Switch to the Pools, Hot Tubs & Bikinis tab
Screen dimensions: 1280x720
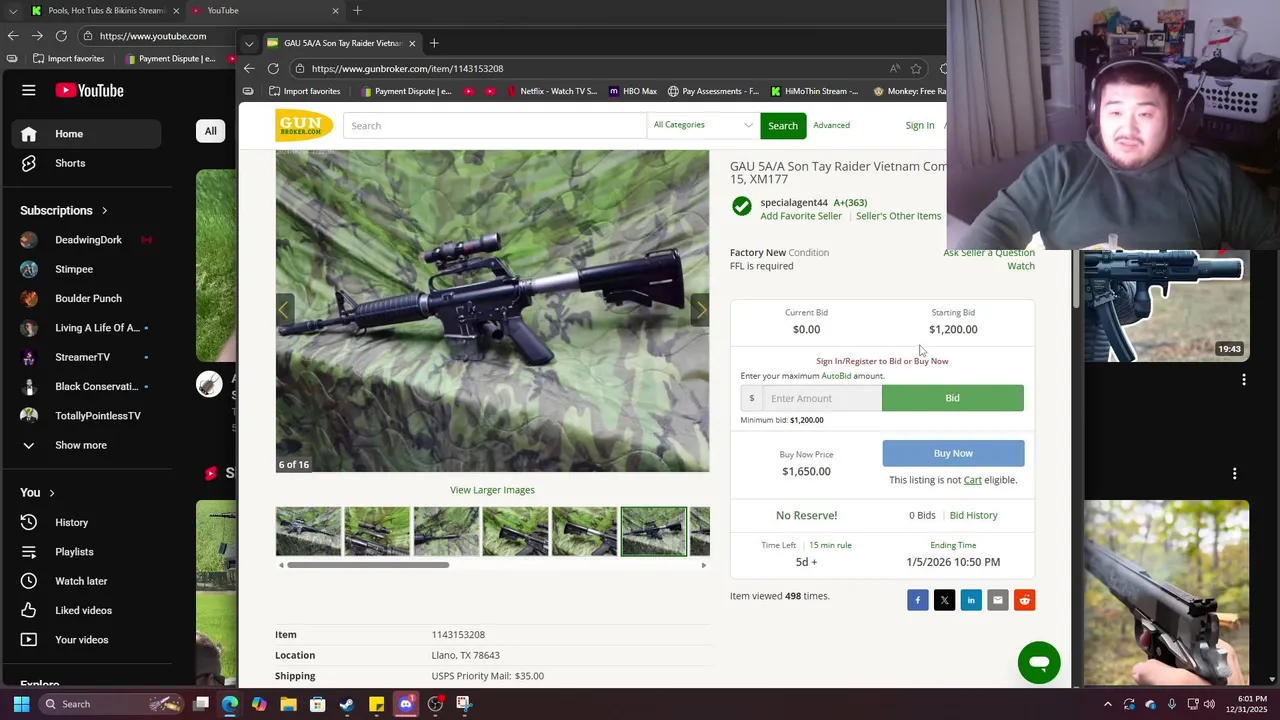tap(104, 11)
